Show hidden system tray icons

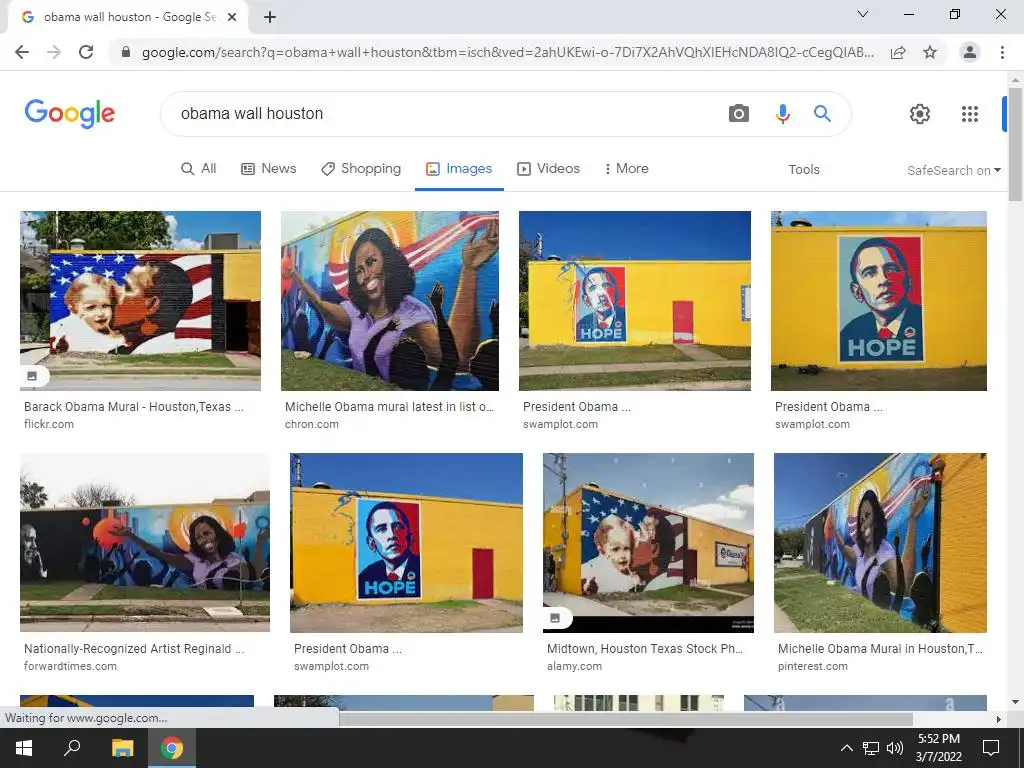coord(846,748)
